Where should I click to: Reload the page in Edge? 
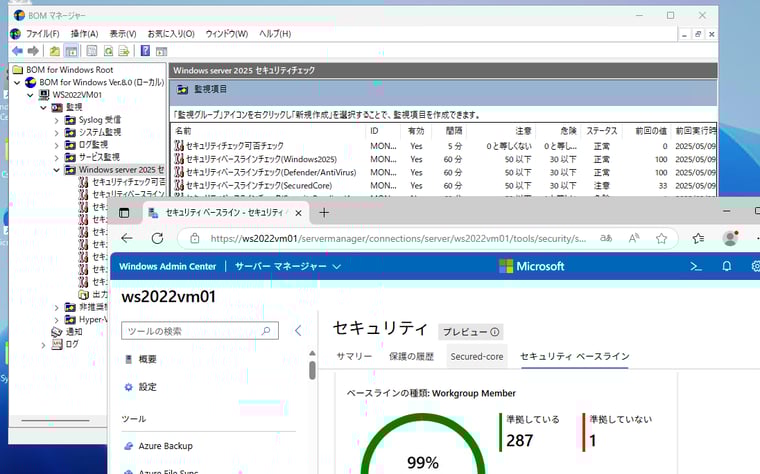tap(157, 238)
